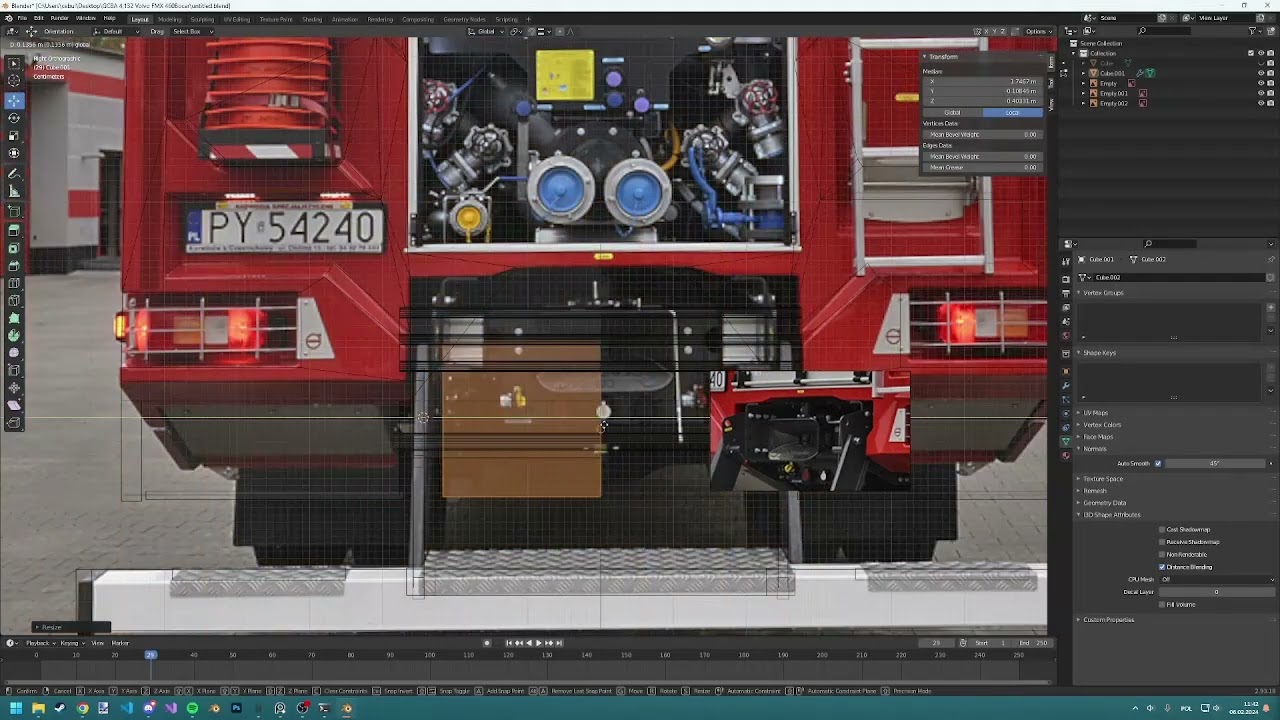Collapse the Vertex Groups panel
This screenshot has width=1280, height=720.
tap(1103, 293)
